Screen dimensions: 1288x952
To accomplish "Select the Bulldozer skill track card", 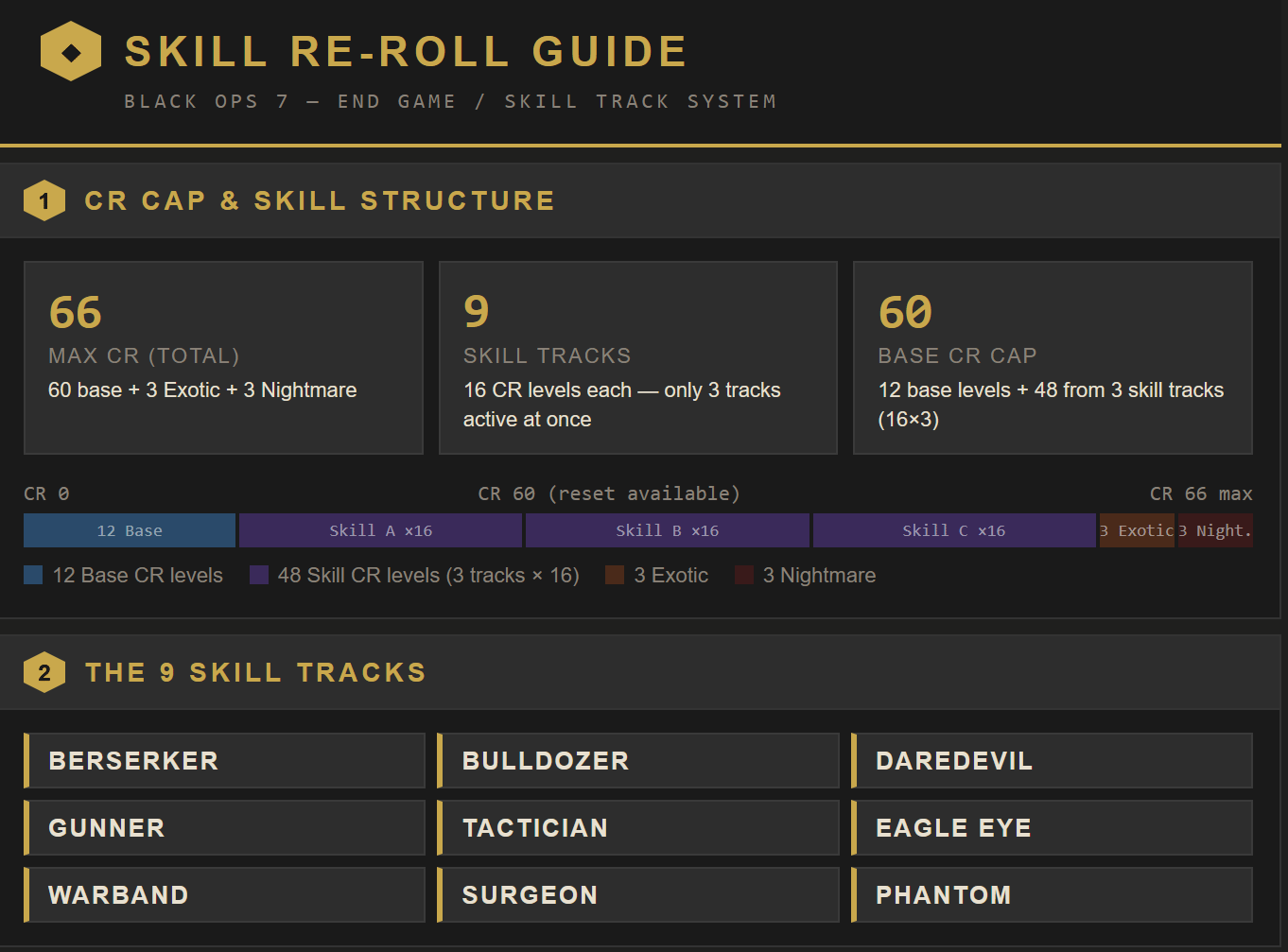I will [638, 760].
